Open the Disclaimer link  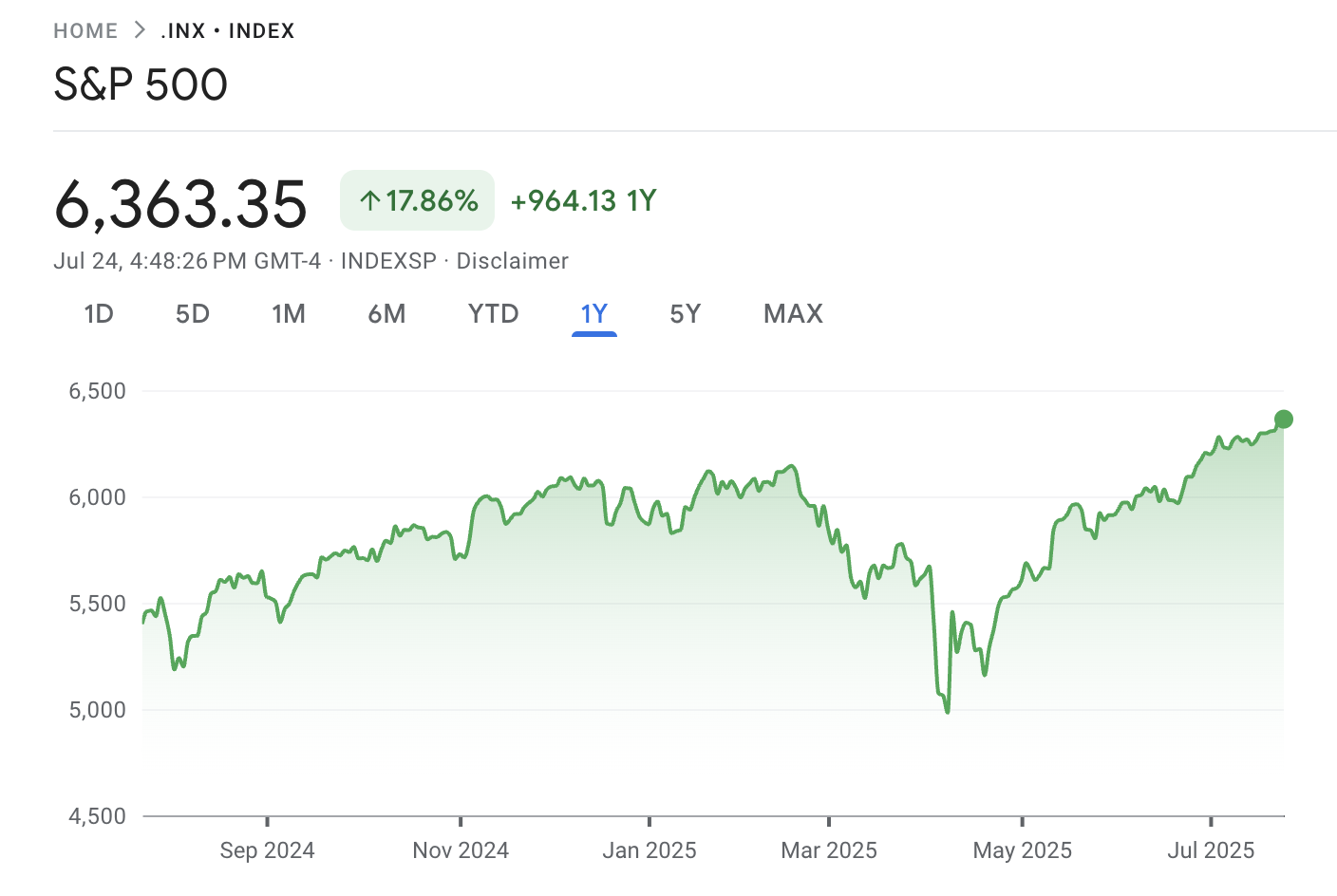[x=513, y=261]
